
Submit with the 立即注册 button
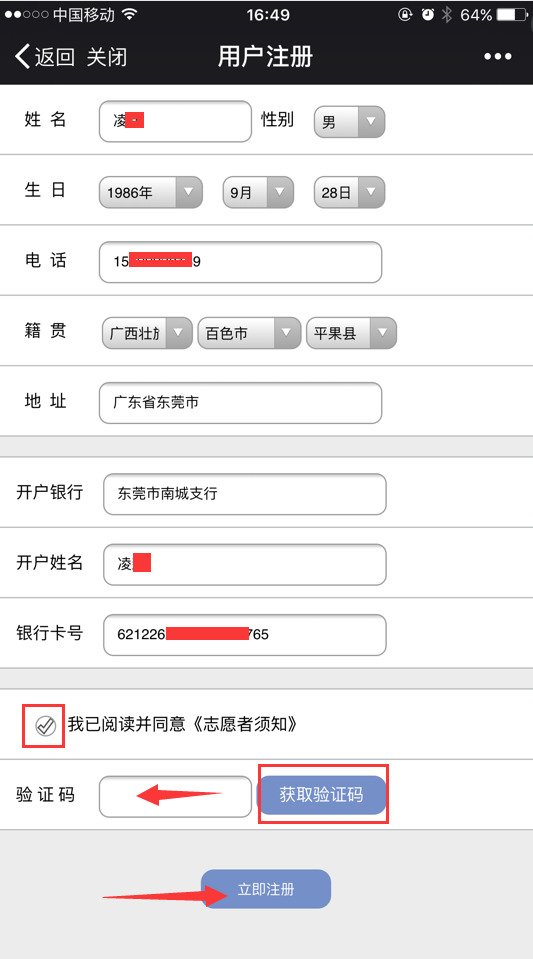(266, 889)
